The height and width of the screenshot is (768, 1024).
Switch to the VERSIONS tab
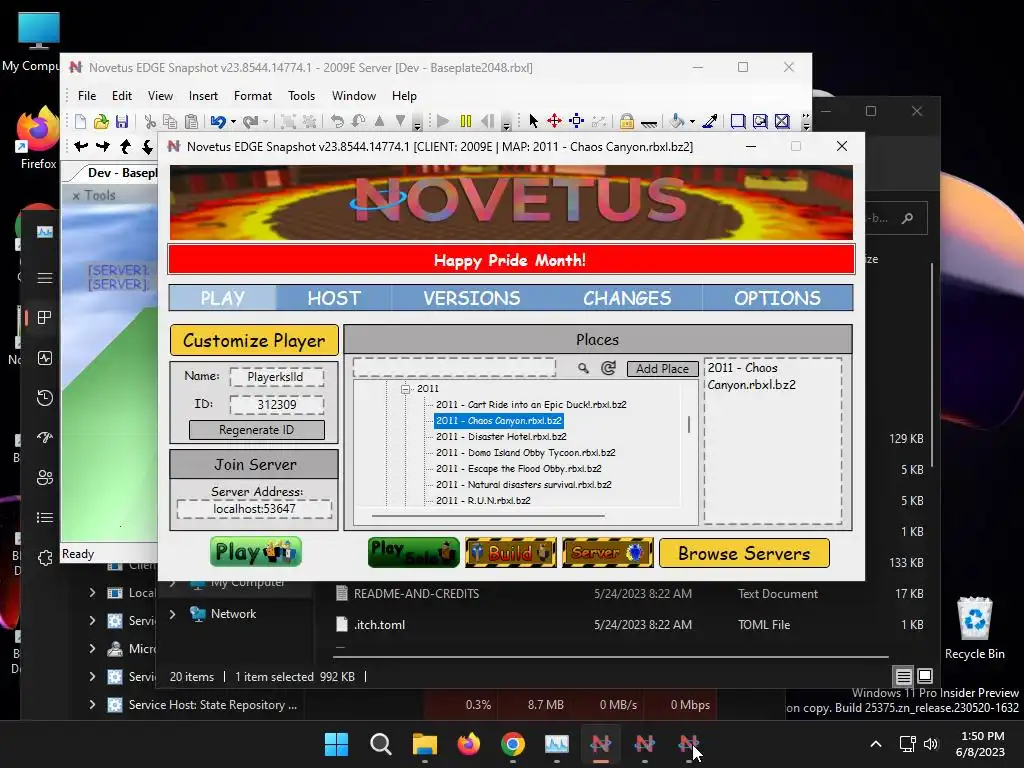click(x=472, y=298)
